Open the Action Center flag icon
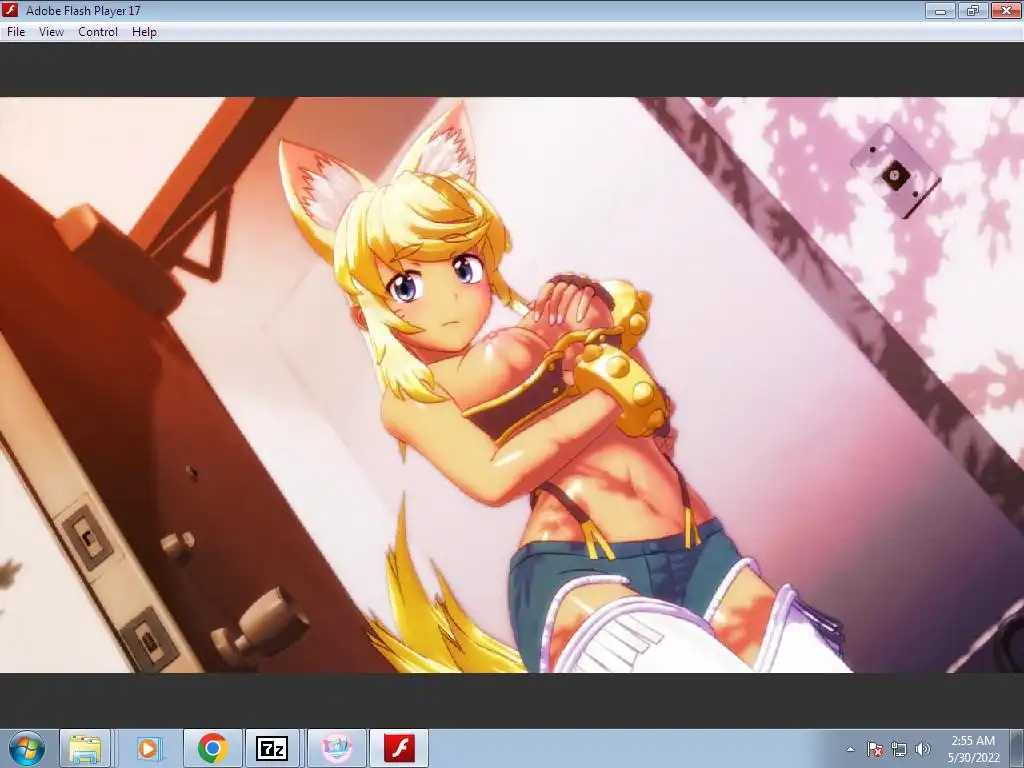Viewport: 1024px width, 768px height. [x=875, y=749]
